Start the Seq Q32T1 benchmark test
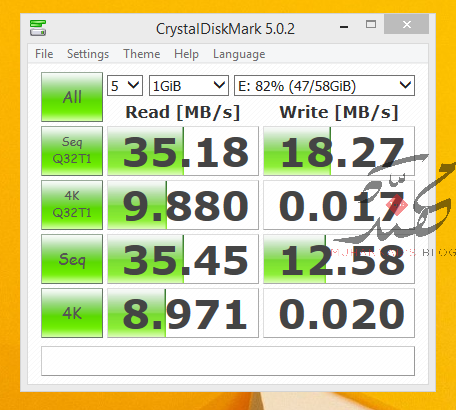 click(x=72, y=151)
